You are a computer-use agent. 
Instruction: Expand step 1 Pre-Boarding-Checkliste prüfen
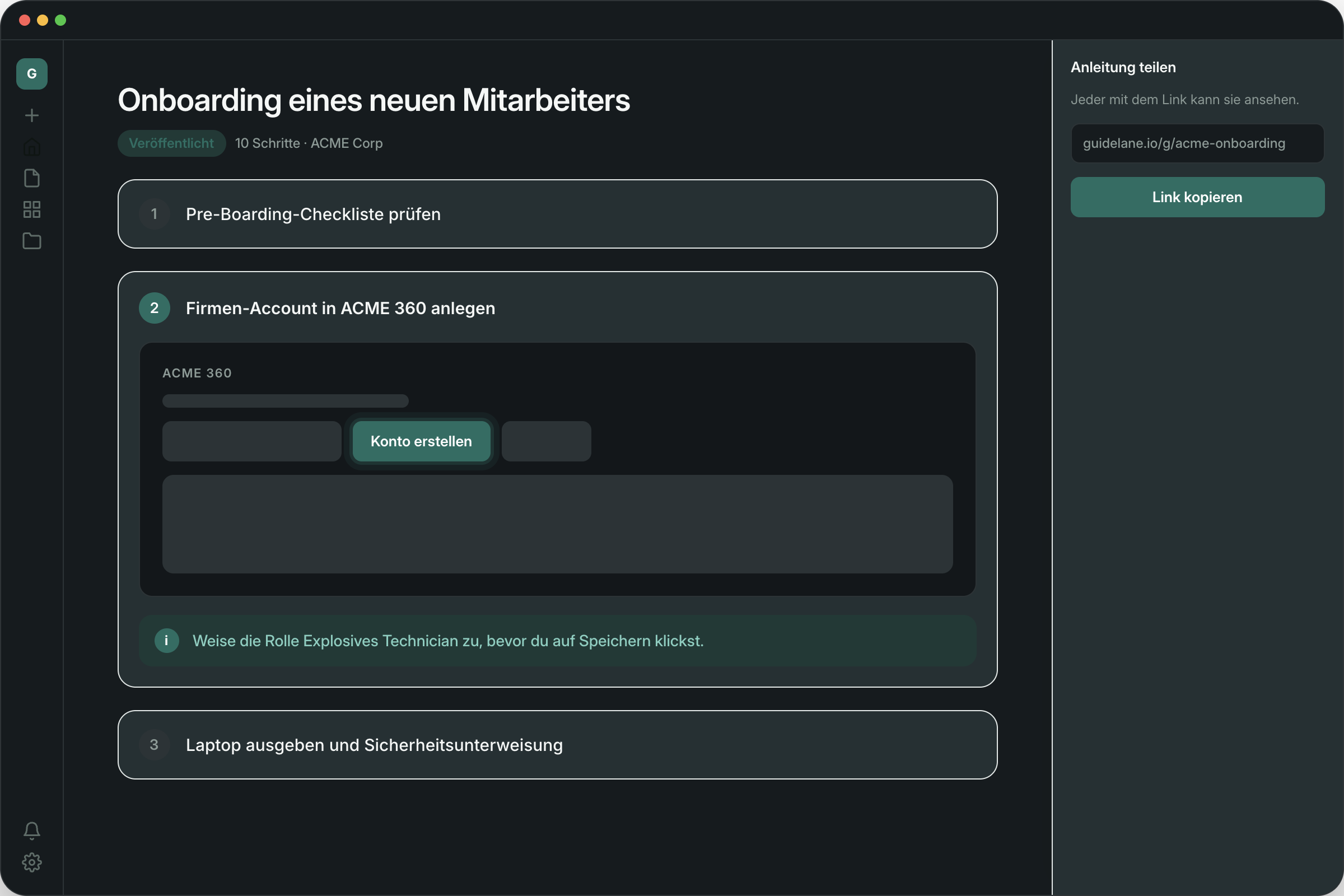point(557,214)
